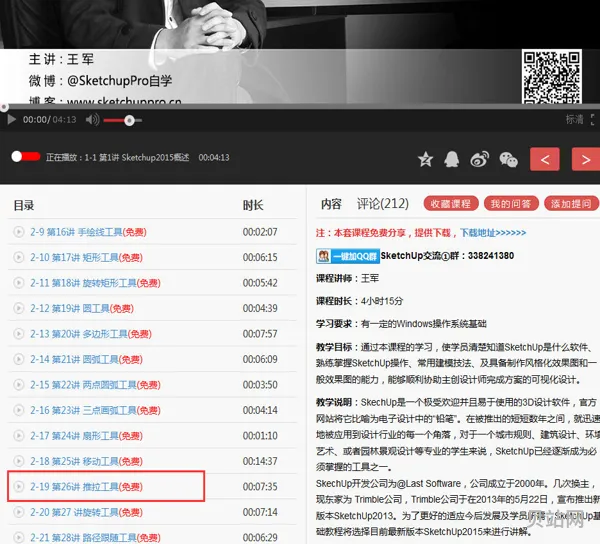Open lesson 2-19 第26讲 推拉工具
600x544 pixels.
tap(86, 487)
